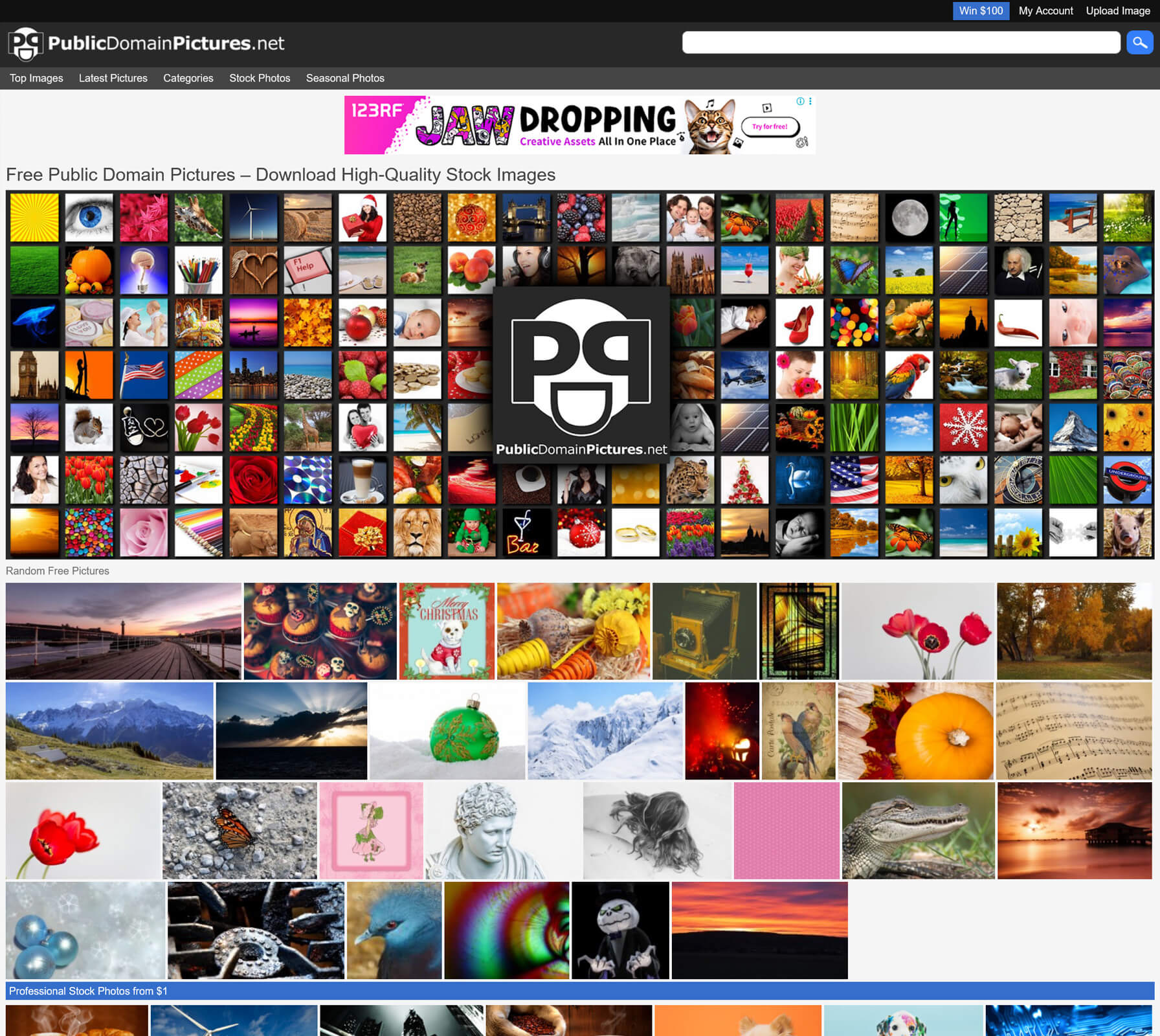
Task: Select the green Christmas ornament photo
Action: point(447,730)
